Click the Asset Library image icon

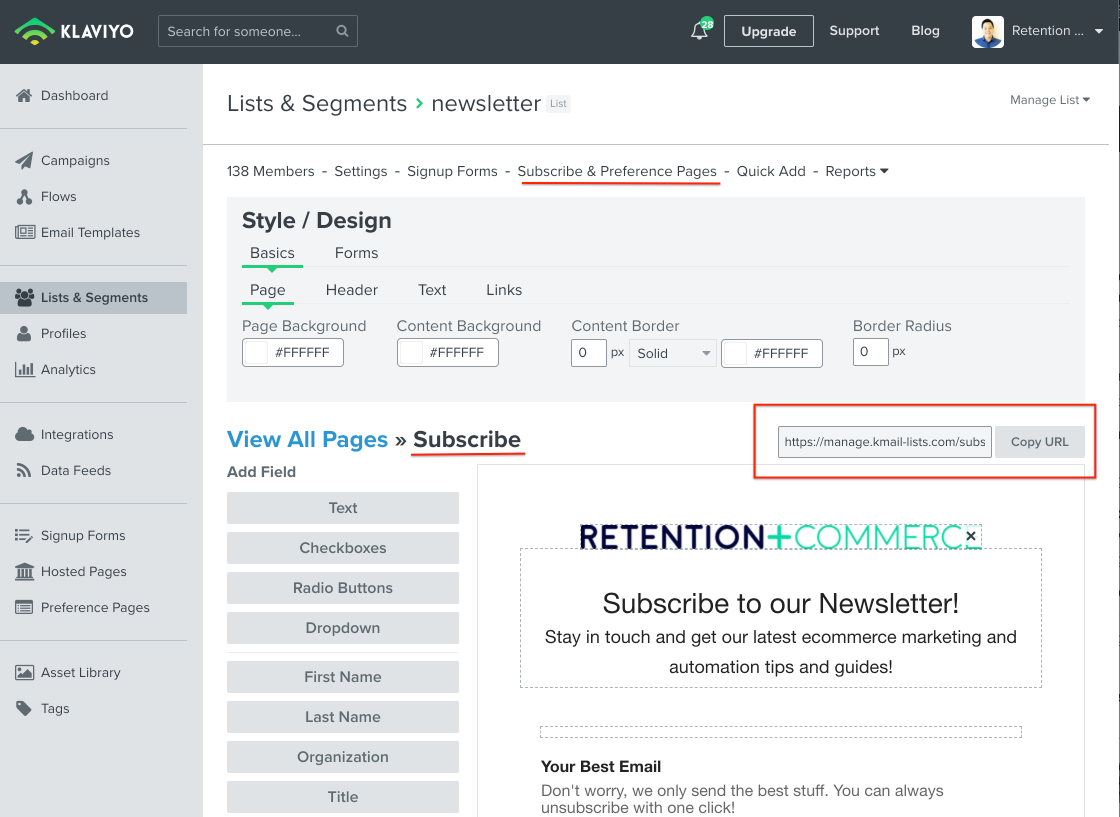pyautogui.click(x=24, y=672)
